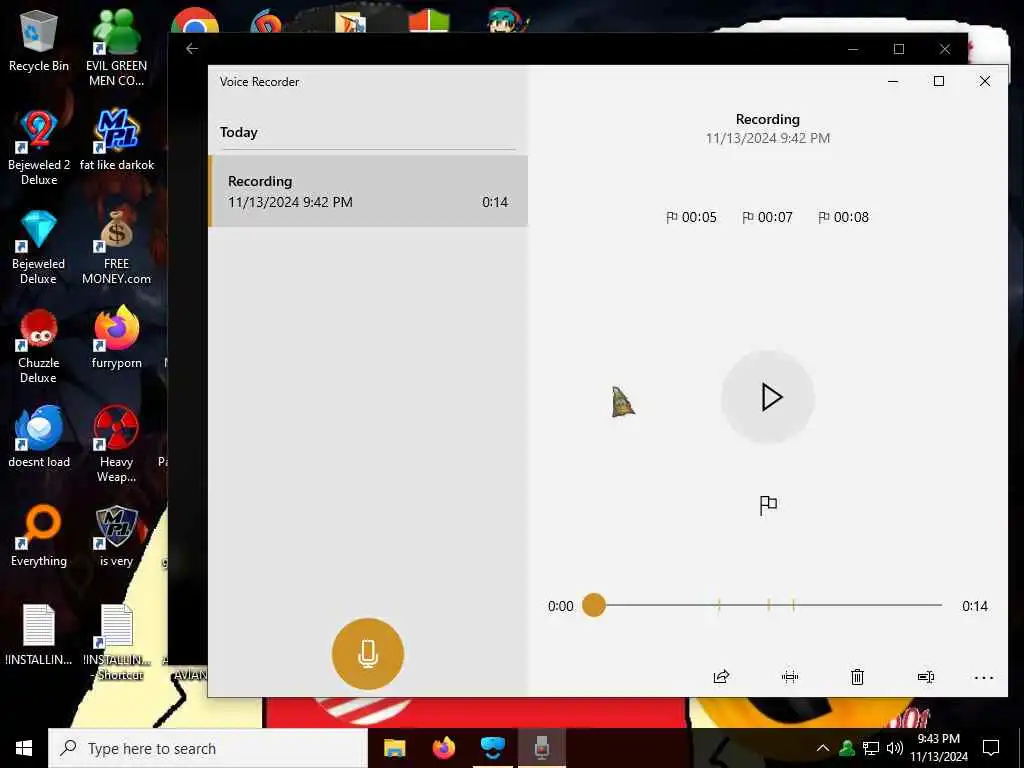This screenshot has height=768, width=1024.
Task: Click the back arrow in the black window
Action: pos(191,48)
